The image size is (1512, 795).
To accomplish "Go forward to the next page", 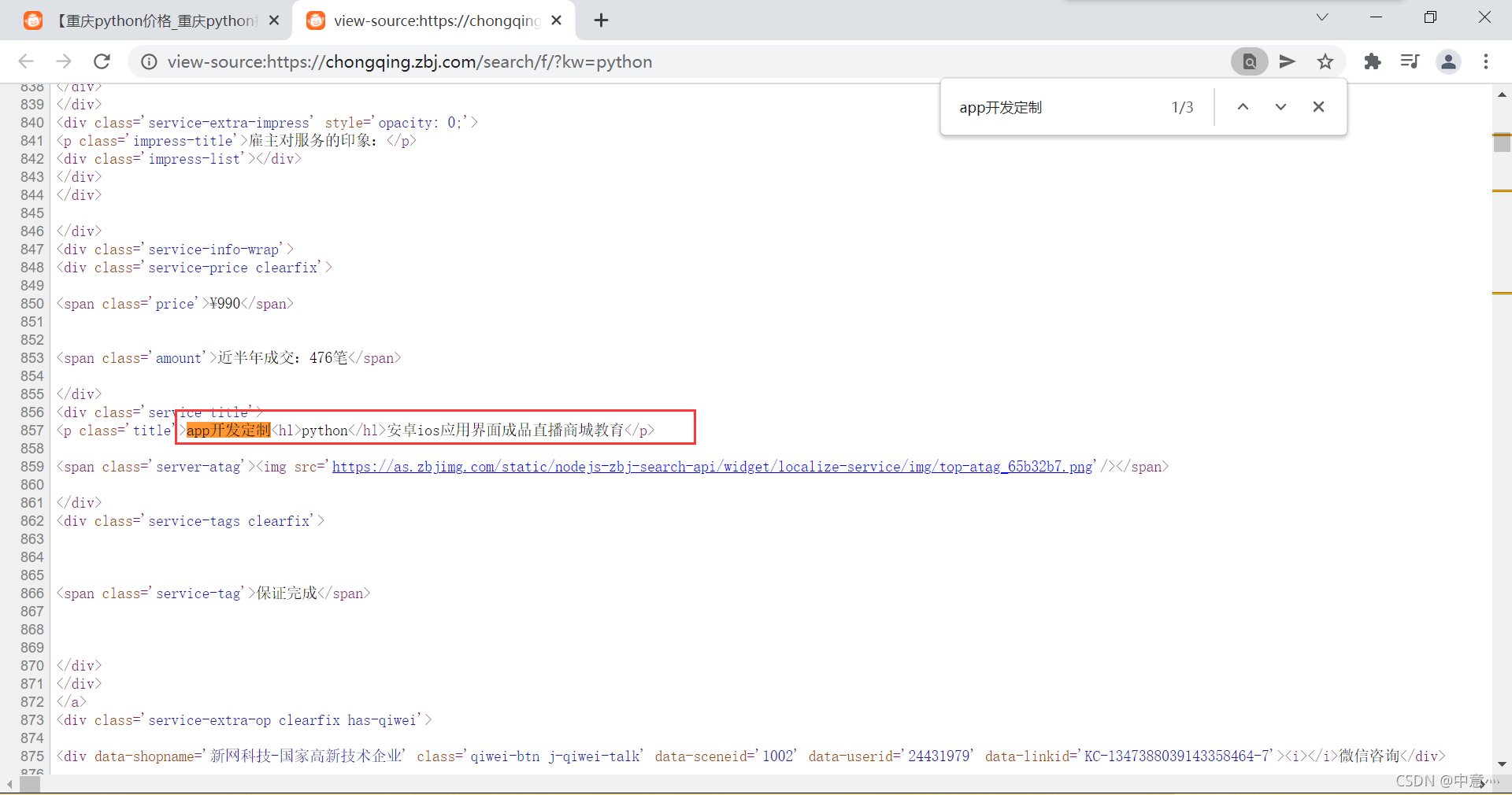I will click(64, 61).
